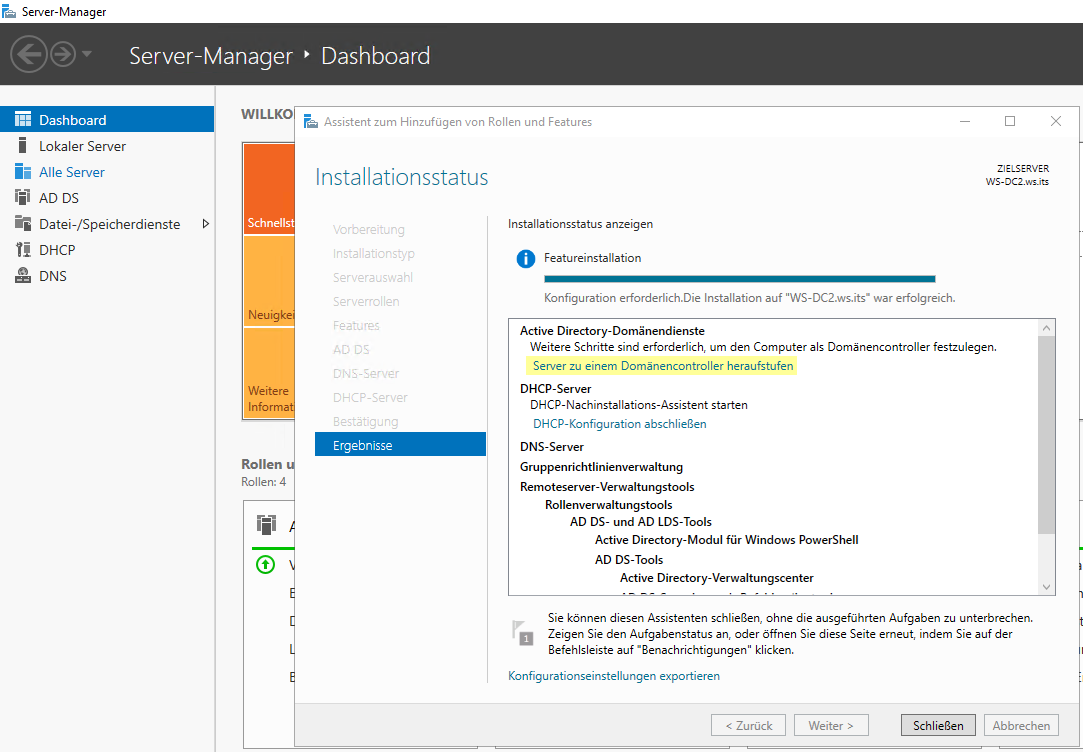The height and width of the screenshot is (752, 1083).
Task: Click the AD DS icon in the sidebar
Action: [x=23, y=197]
